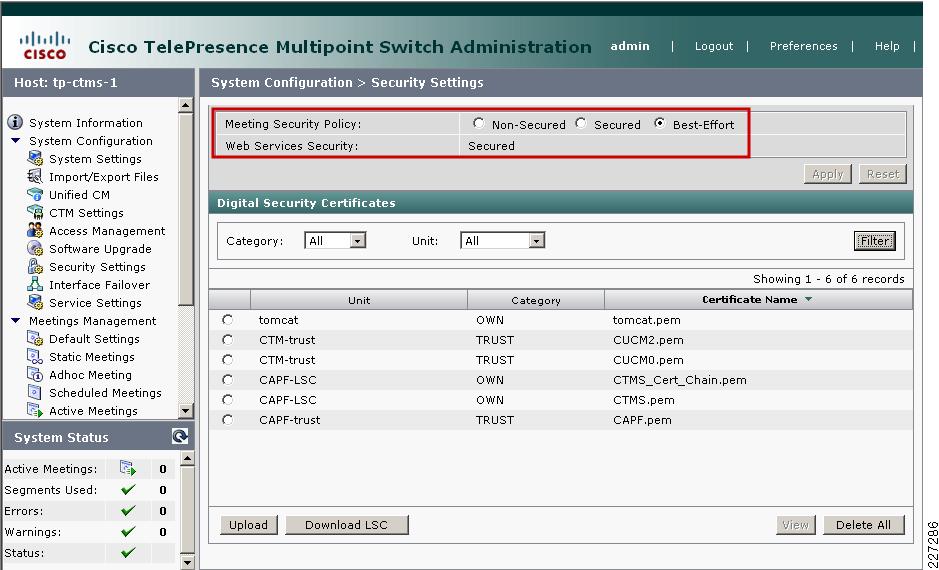Collapse the Meetings Management tree
Viewport: 939px width, 570px height.
coord(16,321)
